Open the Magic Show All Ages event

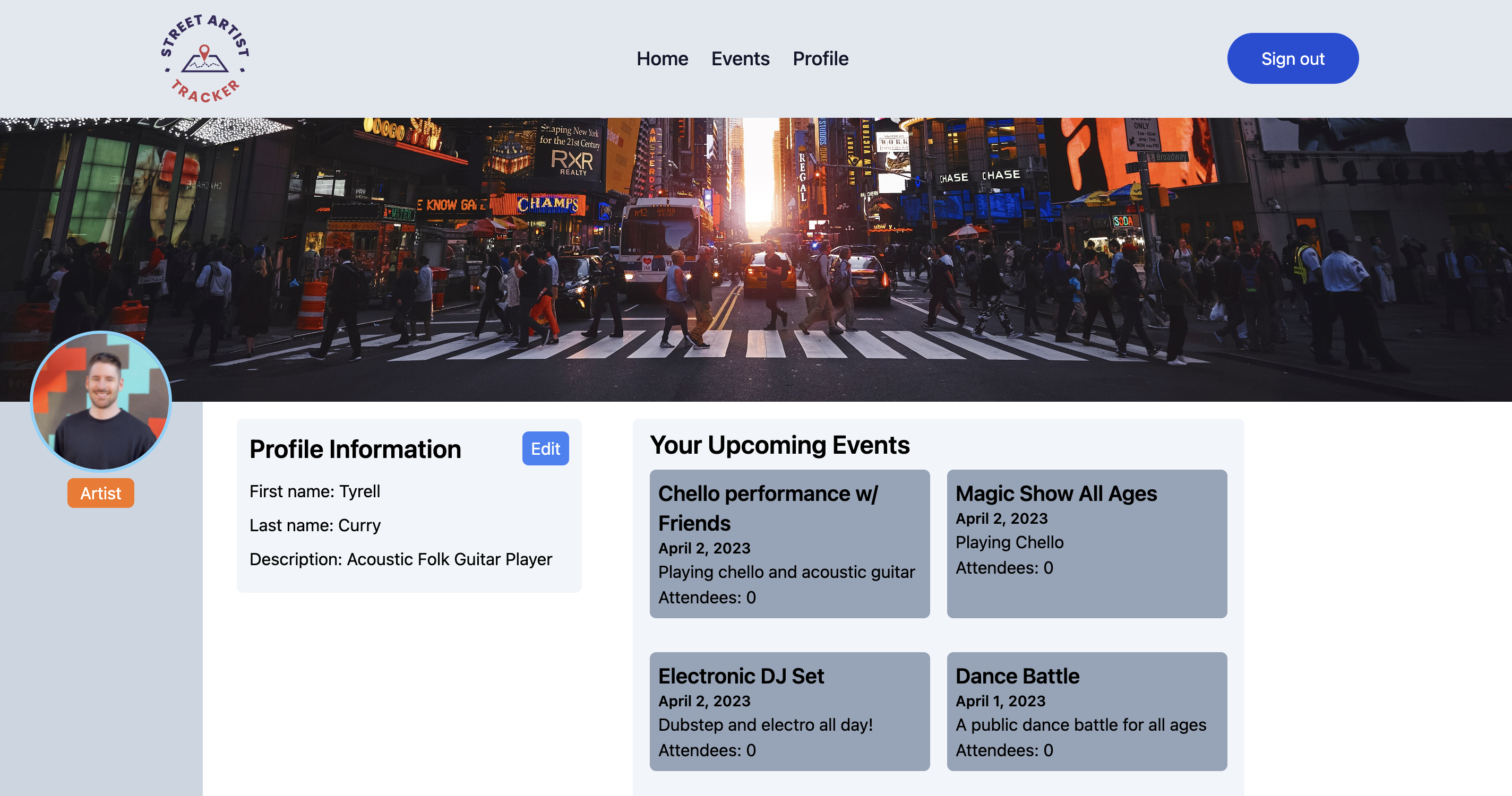(x=1086, y=543)
